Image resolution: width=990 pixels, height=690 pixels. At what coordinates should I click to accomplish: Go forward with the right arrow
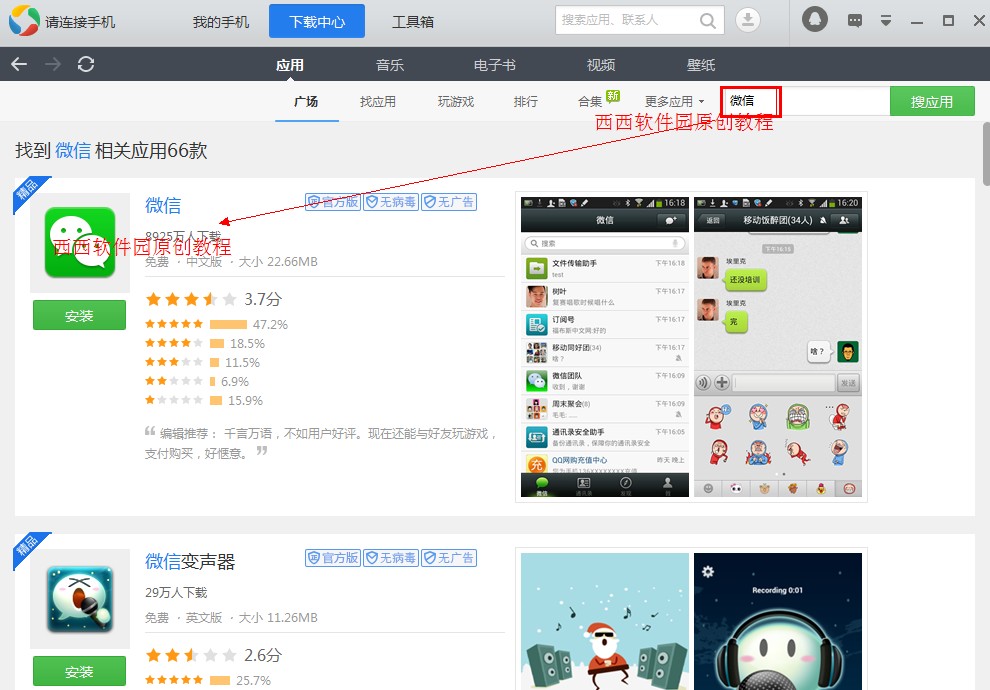(x=53, y=64)
